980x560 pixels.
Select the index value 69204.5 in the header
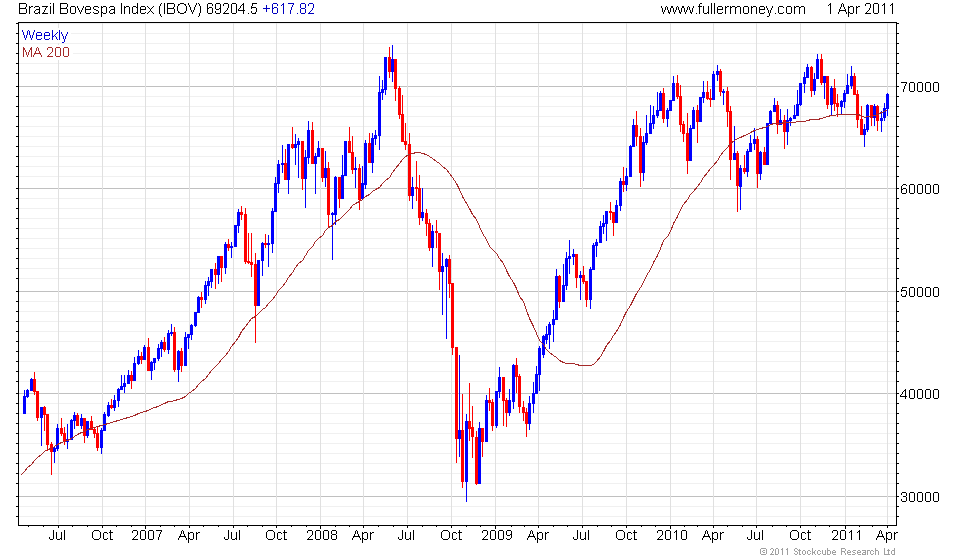[x=232, y=9]
